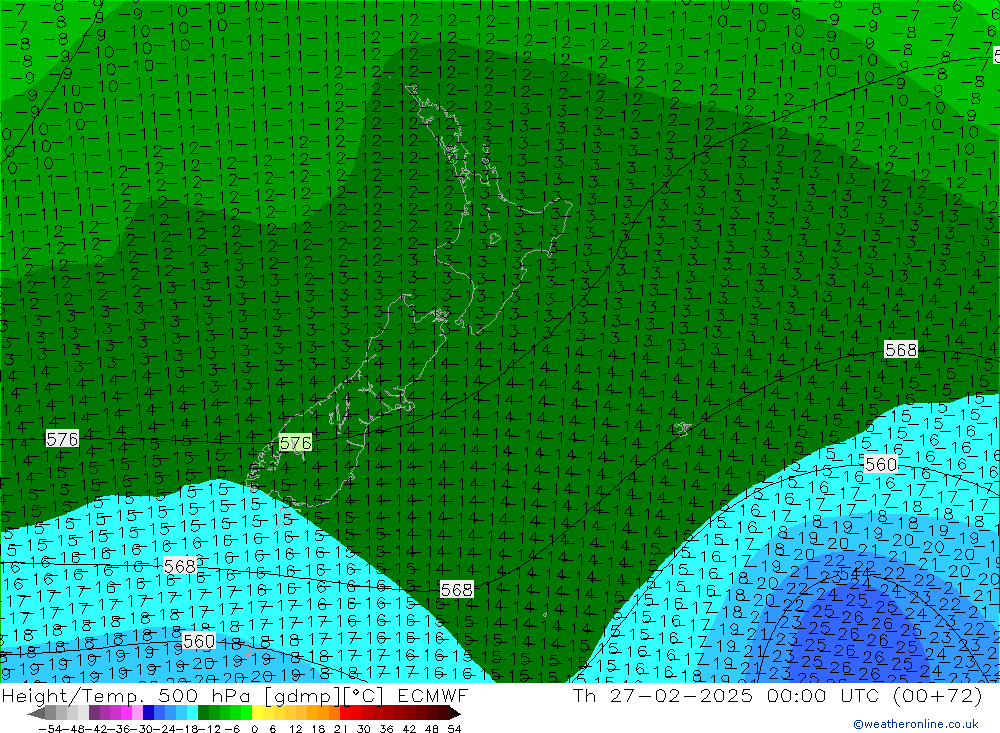Open the ©weatheronline.co.uk link
Viewport: 1000px width, 733px height.
[916, 723]
